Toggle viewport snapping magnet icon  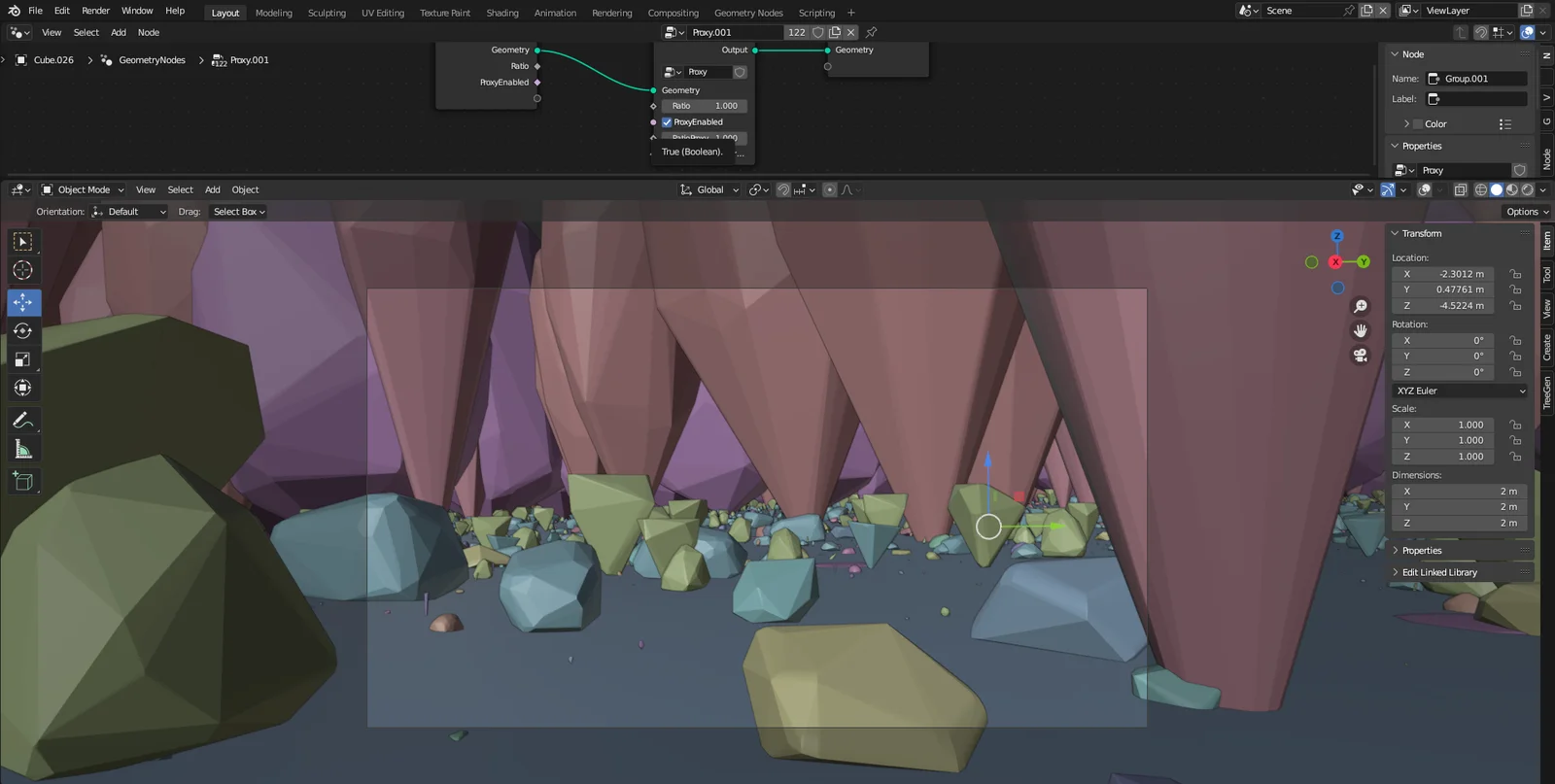click(x=783, y=189)
